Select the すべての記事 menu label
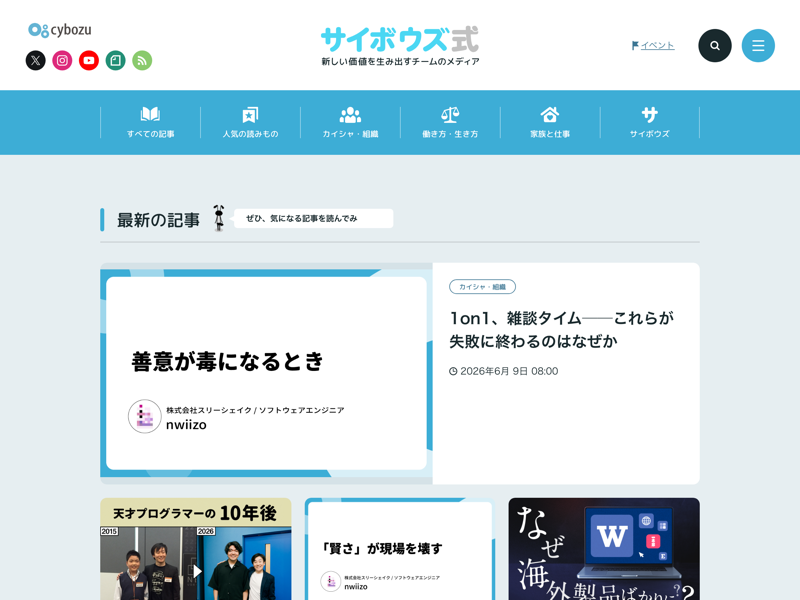 [151, 134]
